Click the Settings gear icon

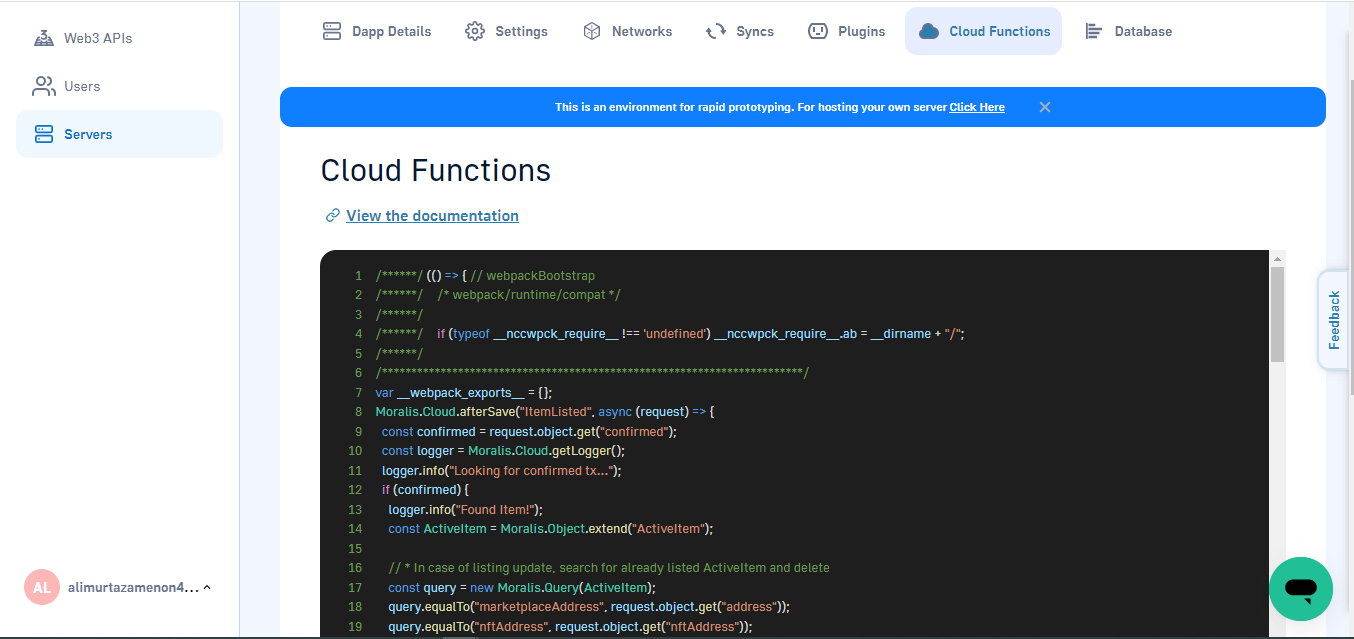[x=475, y=31]
